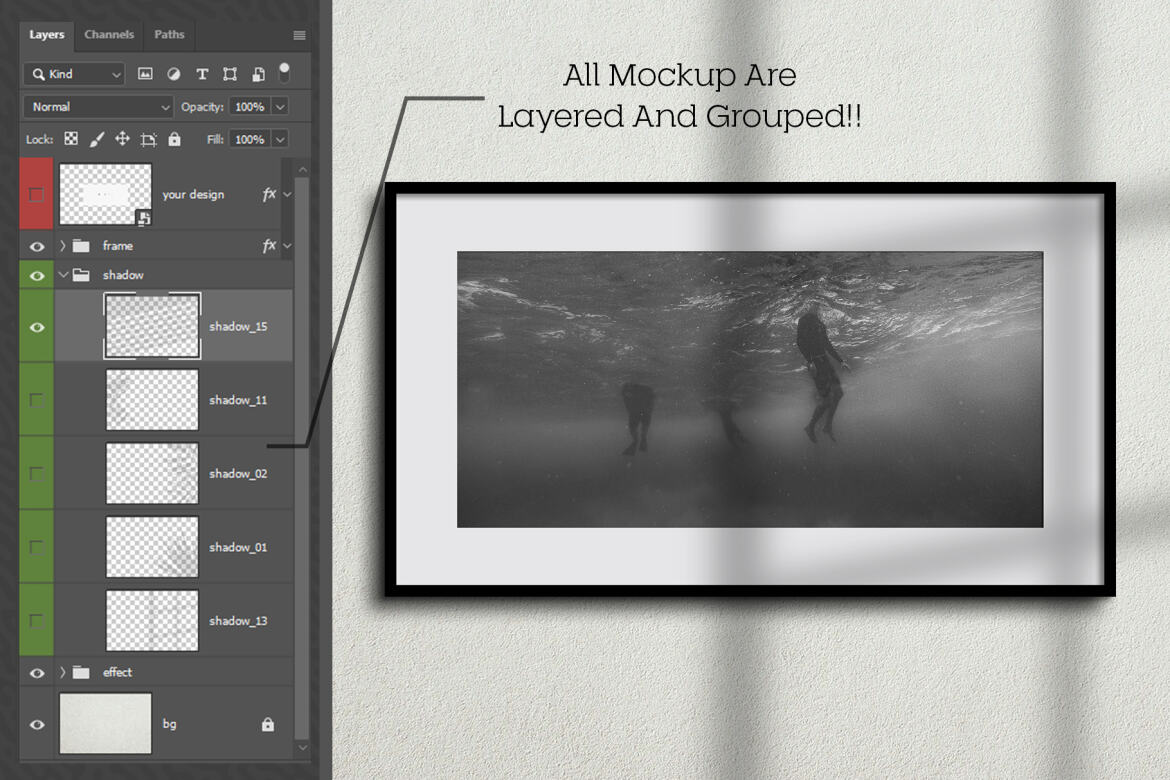Switch to the Channels tab

(108, 35)
